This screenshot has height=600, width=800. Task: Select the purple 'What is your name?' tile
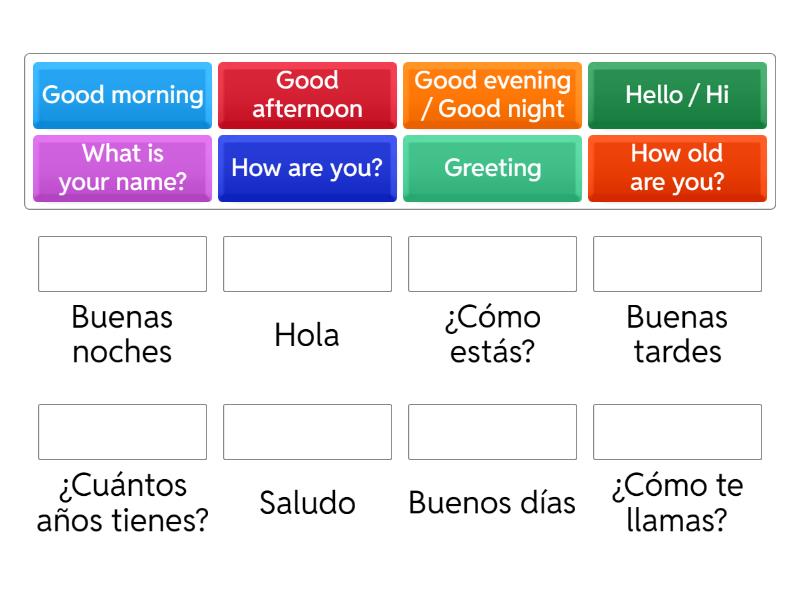122,168
